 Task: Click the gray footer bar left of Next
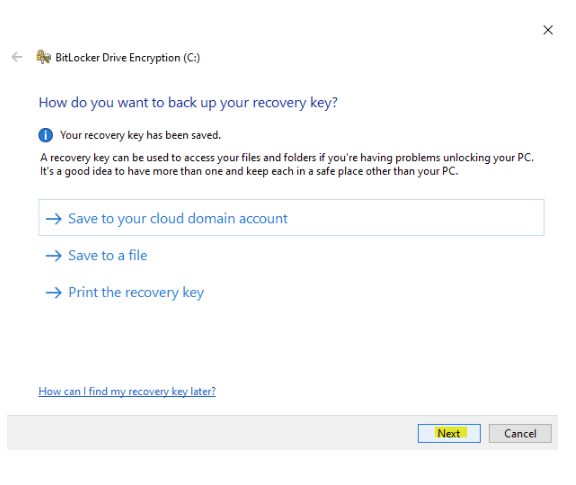coord(209,433)
